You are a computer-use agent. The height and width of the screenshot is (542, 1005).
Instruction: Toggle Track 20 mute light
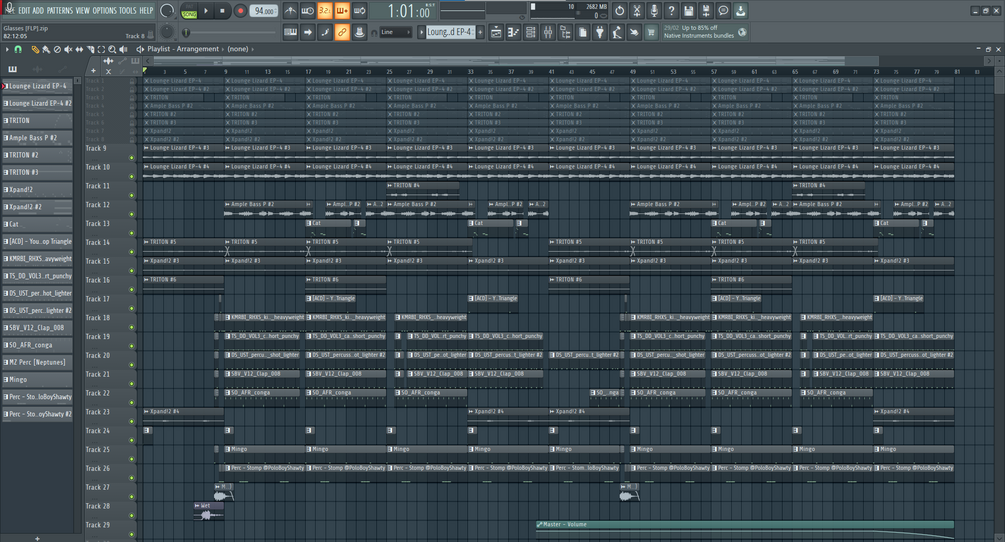pos(132,365)
